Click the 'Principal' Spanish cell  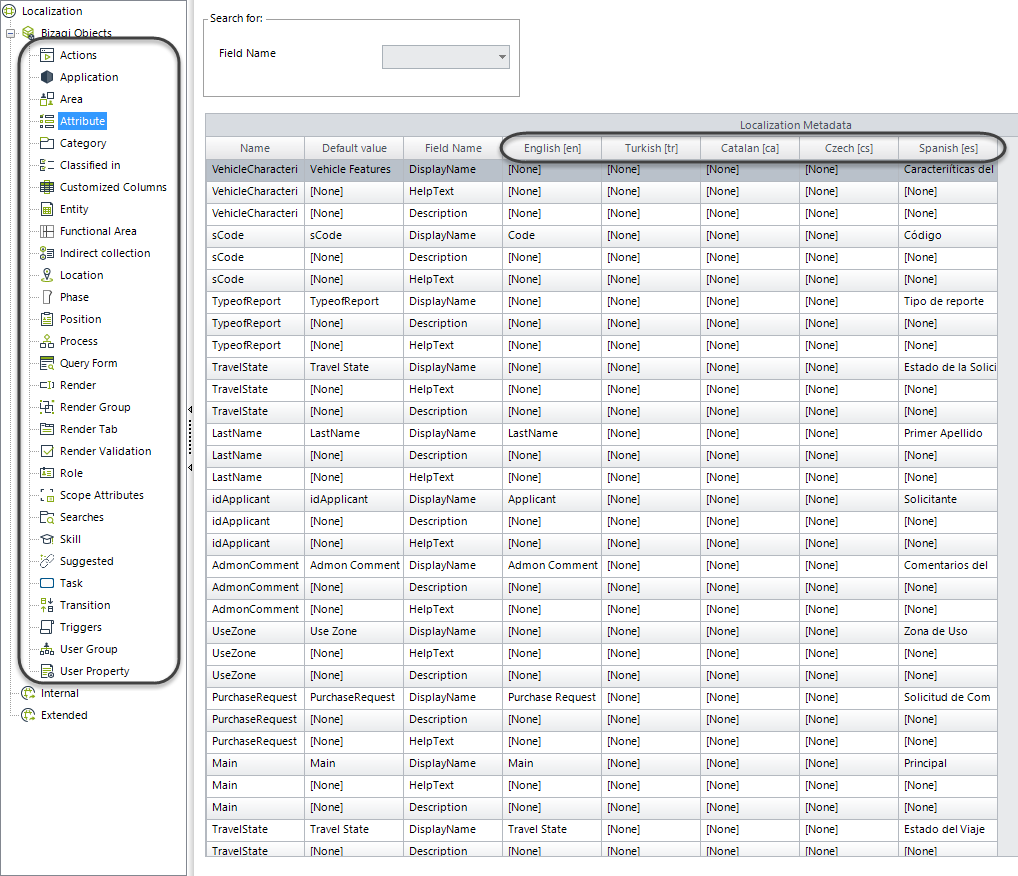(x=948, y=764)
